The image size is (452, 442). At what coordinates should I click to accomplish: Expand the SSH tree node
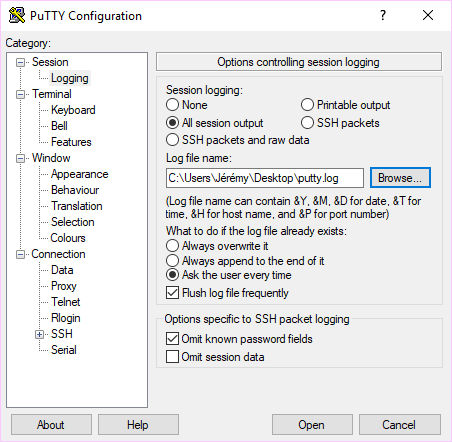tap(39, 334)
